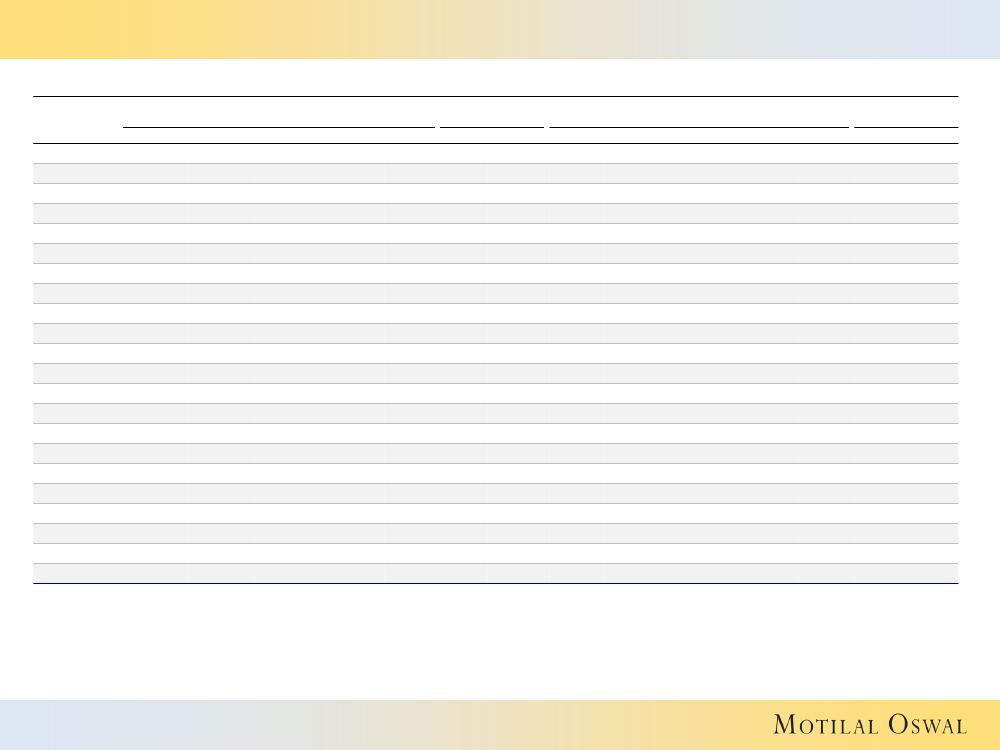Click the rightmost cell in the first row
The image size is (1000, 750).
(906, 153)
